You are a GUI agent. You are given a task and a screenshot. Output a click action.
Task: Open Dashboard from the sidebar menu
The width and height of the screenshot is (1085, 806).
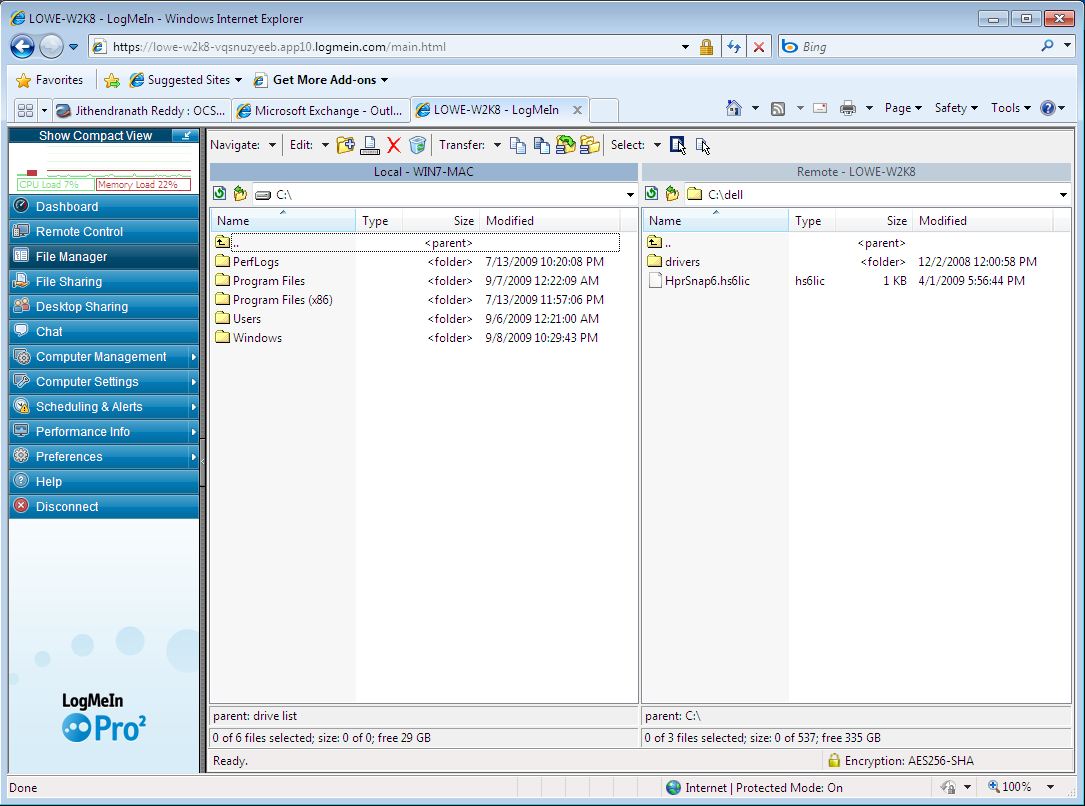point(67,207)
